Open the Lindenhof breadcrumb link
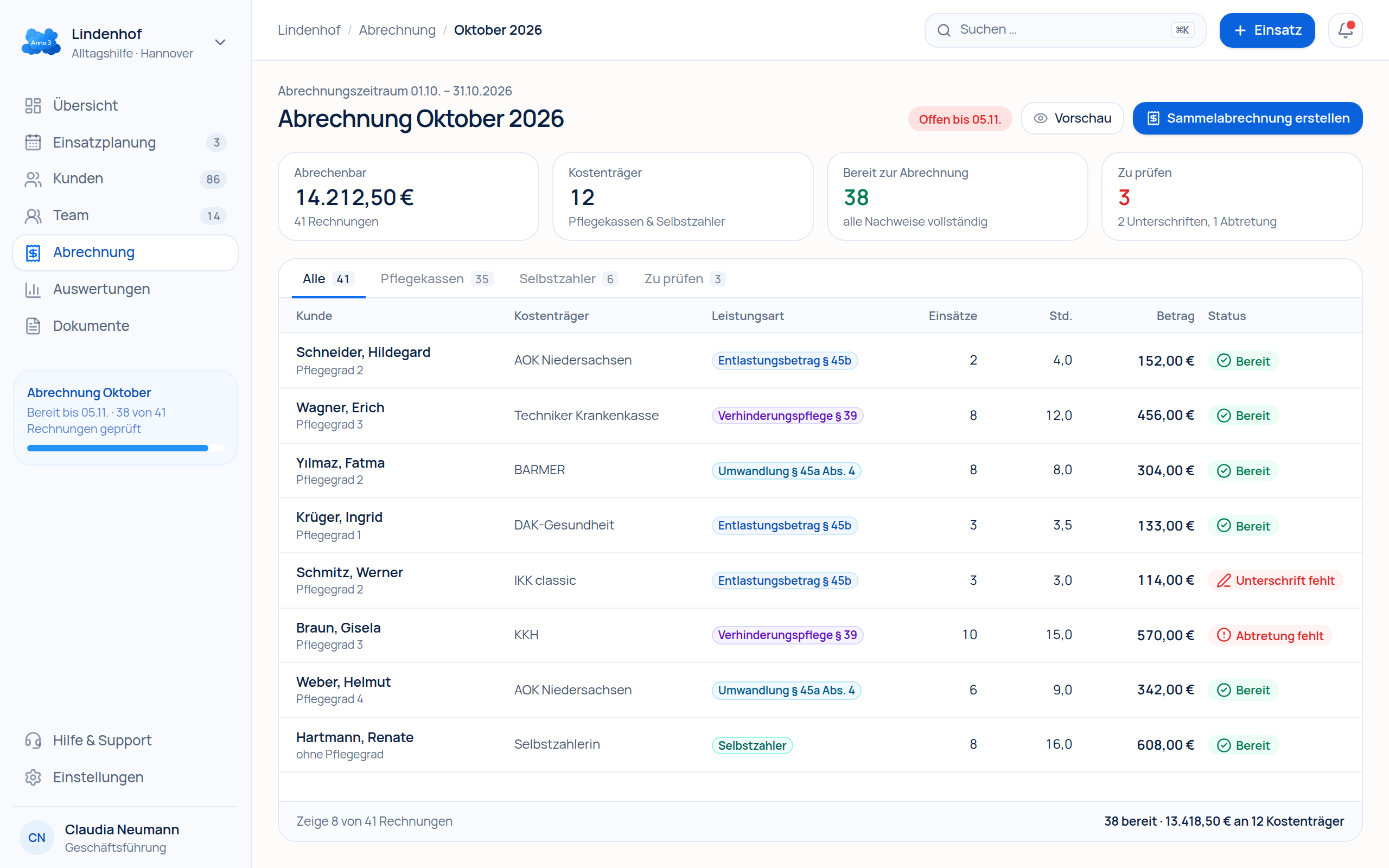The image size is (1389, 868). [x=309, y=30]
